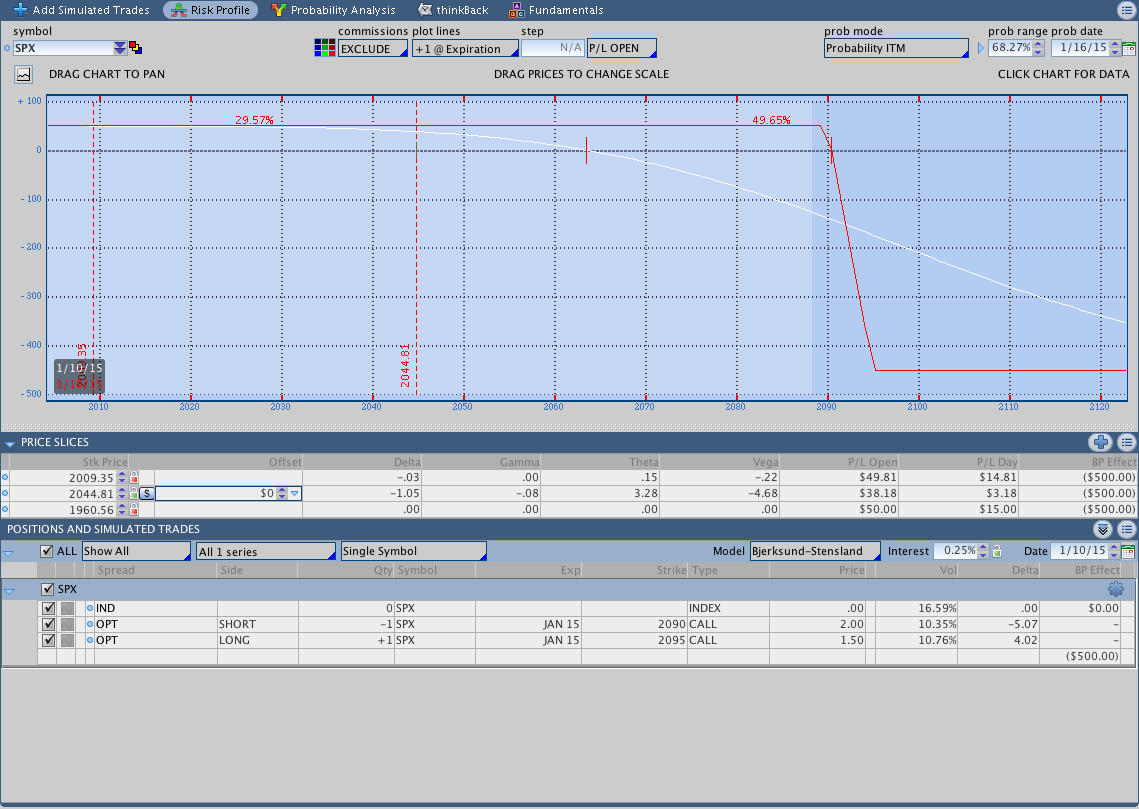Image resolution: width=1139 pixels, height=809 pixels.
Task: Adjust the Date 1/10/15 stepper
Action: [1115, 551]
